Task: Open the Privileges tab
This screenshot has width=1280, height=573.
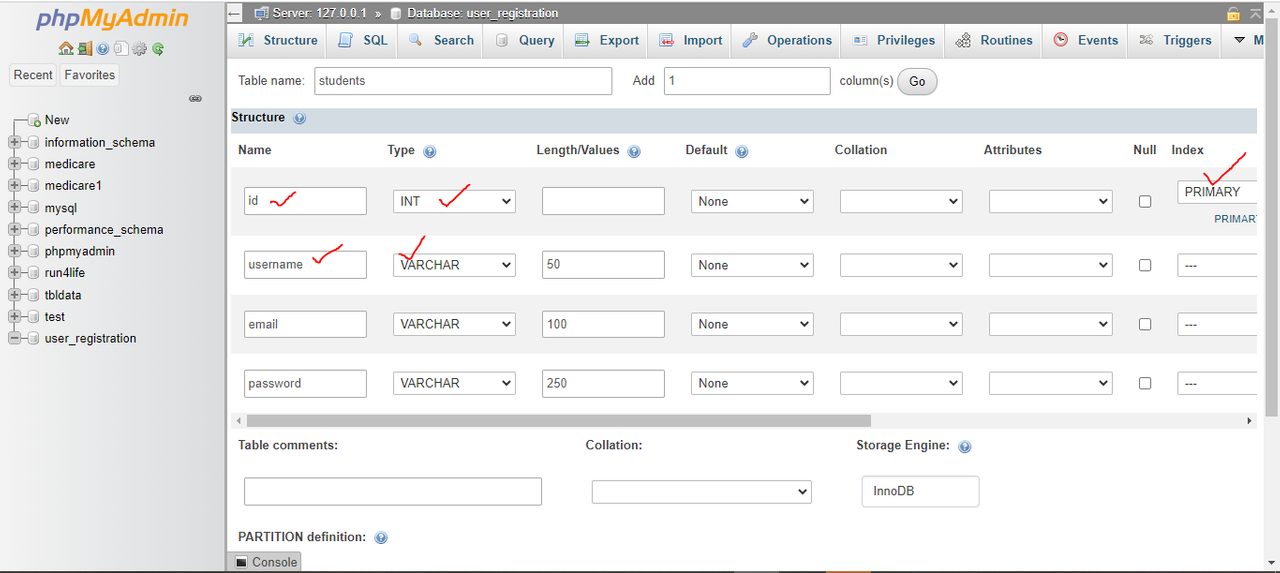Action: click(893, 40)
